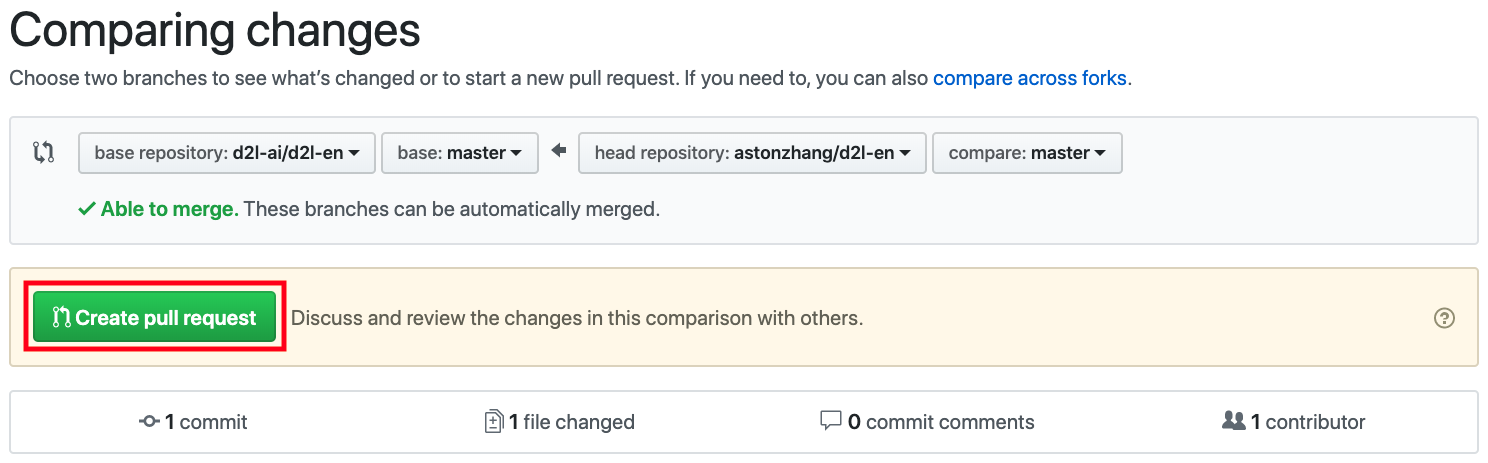Click the Able to merge status text
The width and height of the screenshot is (1488, 463).
click(x=169, y=210)
